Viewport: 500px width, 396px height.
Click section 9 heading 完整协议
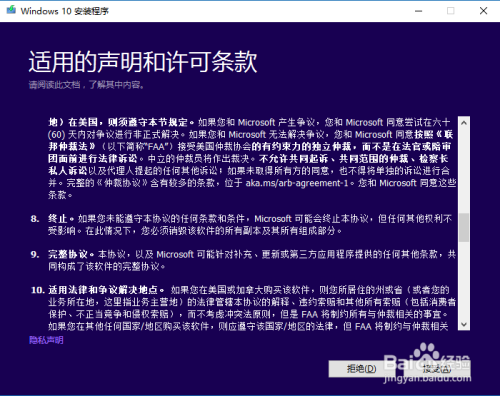[68, 254]
